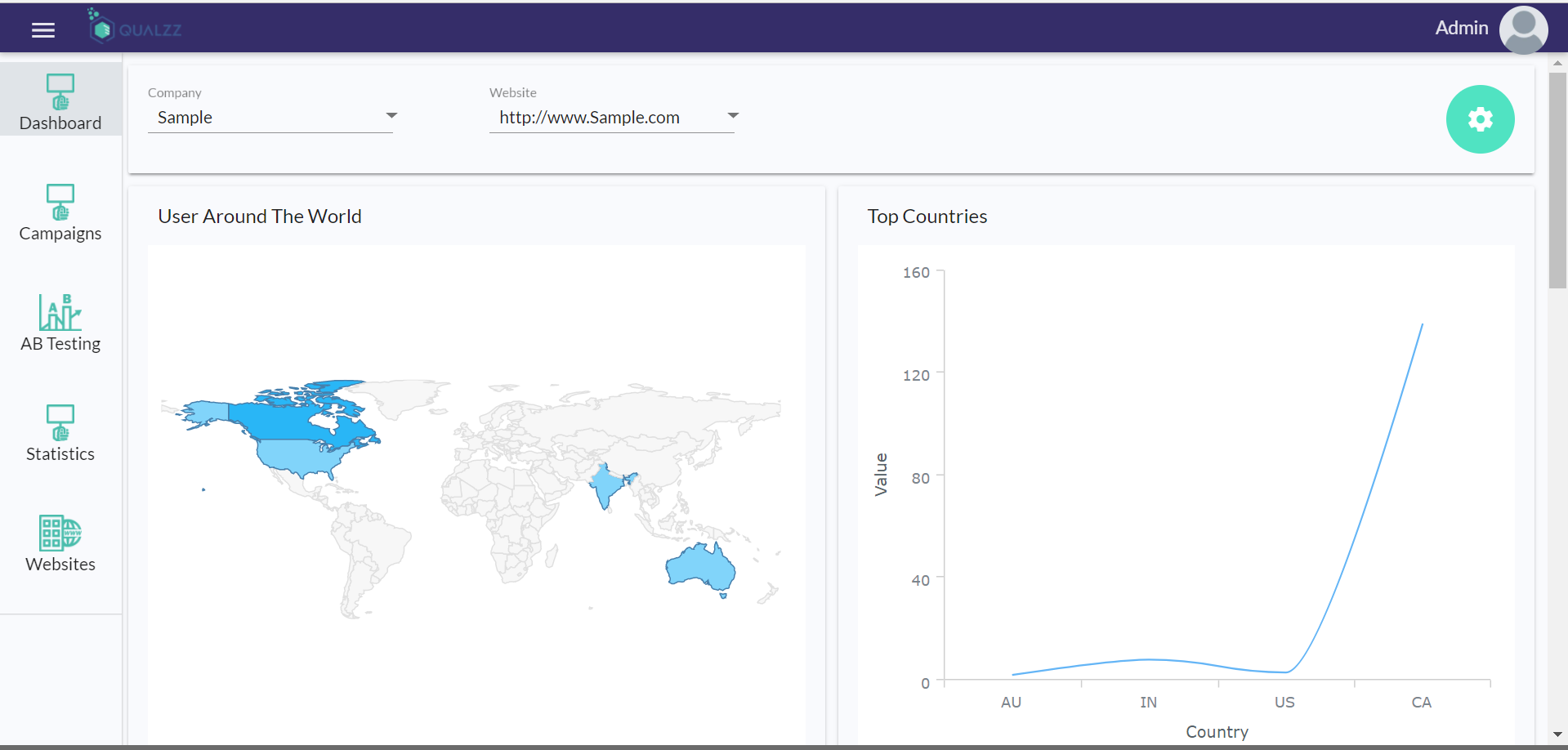Click the vertical page scrollbar thumb
Screen dimensions: 1568x750
pyautogui.click(x=1557, y=180)
